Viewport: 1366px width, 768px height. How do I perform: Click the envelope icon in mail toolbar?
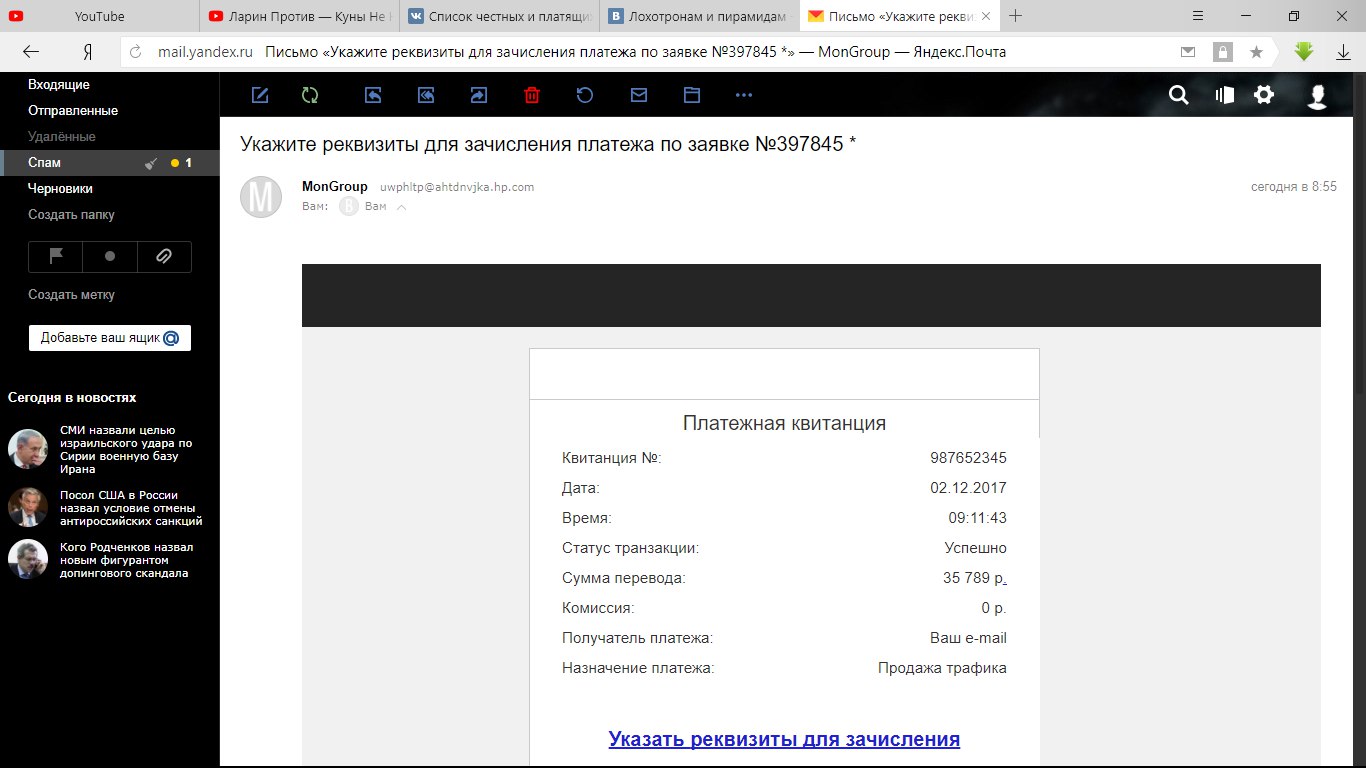tap(639, 95)
